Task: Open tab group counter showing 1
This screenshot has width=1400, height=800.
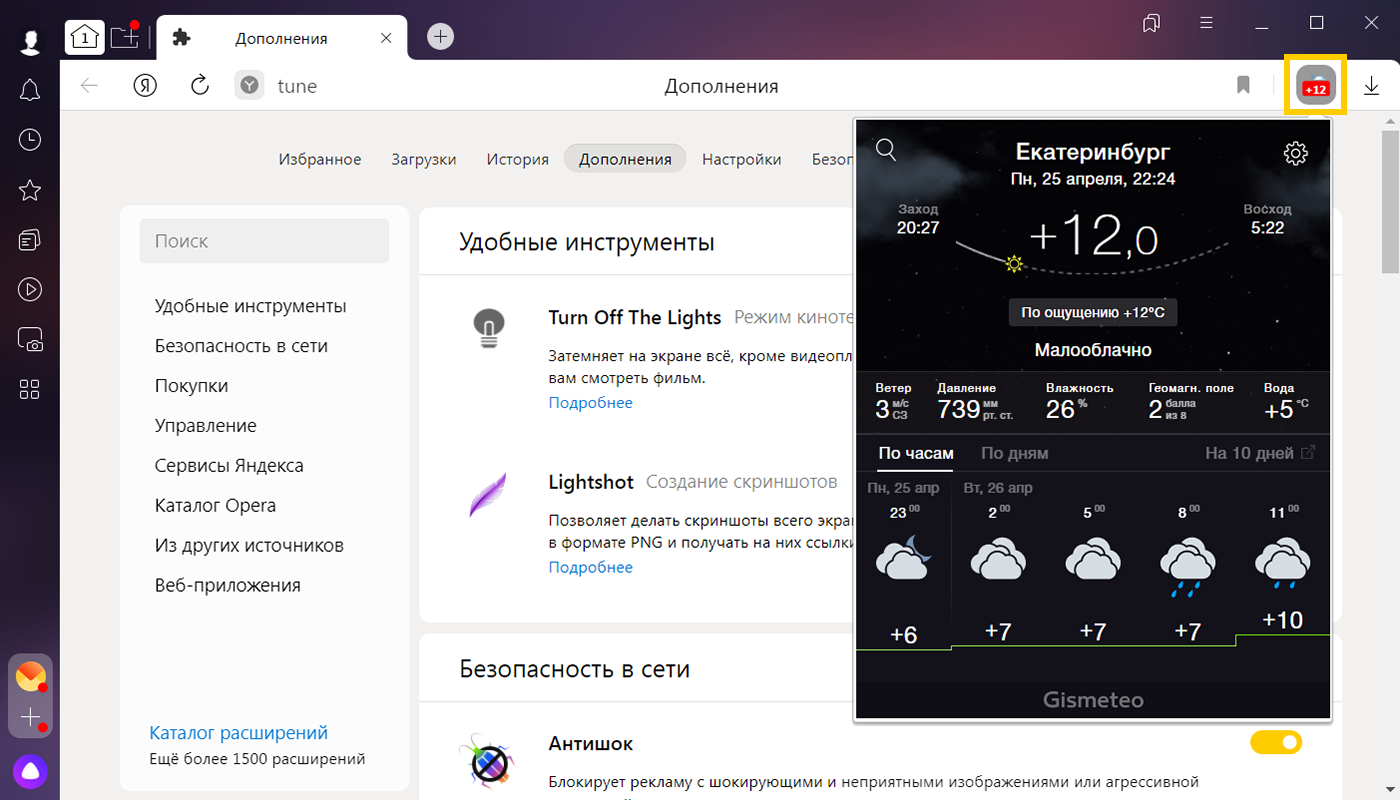Action: (85, 38)
